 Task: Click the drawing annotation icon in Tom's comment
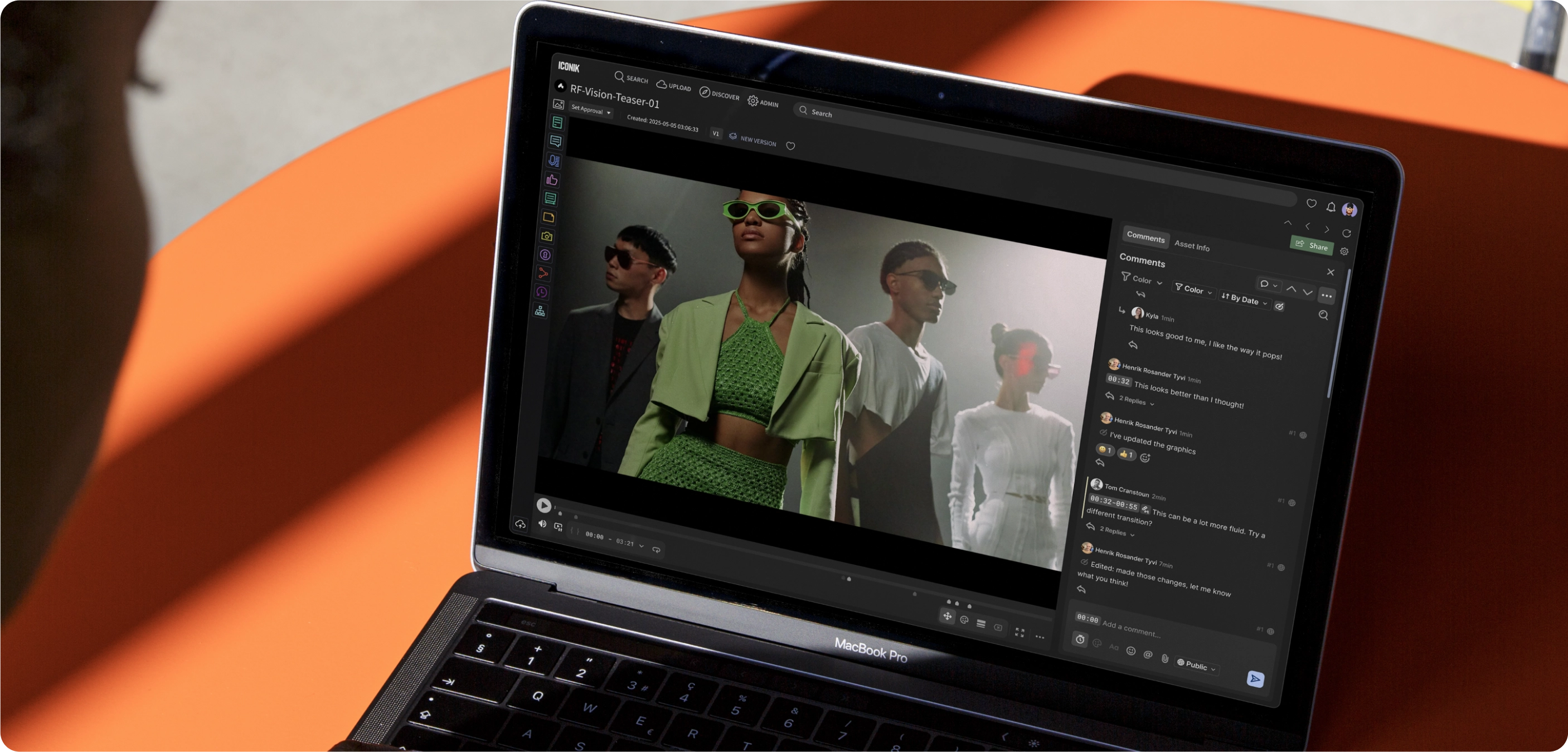[x=1145, y=509]
